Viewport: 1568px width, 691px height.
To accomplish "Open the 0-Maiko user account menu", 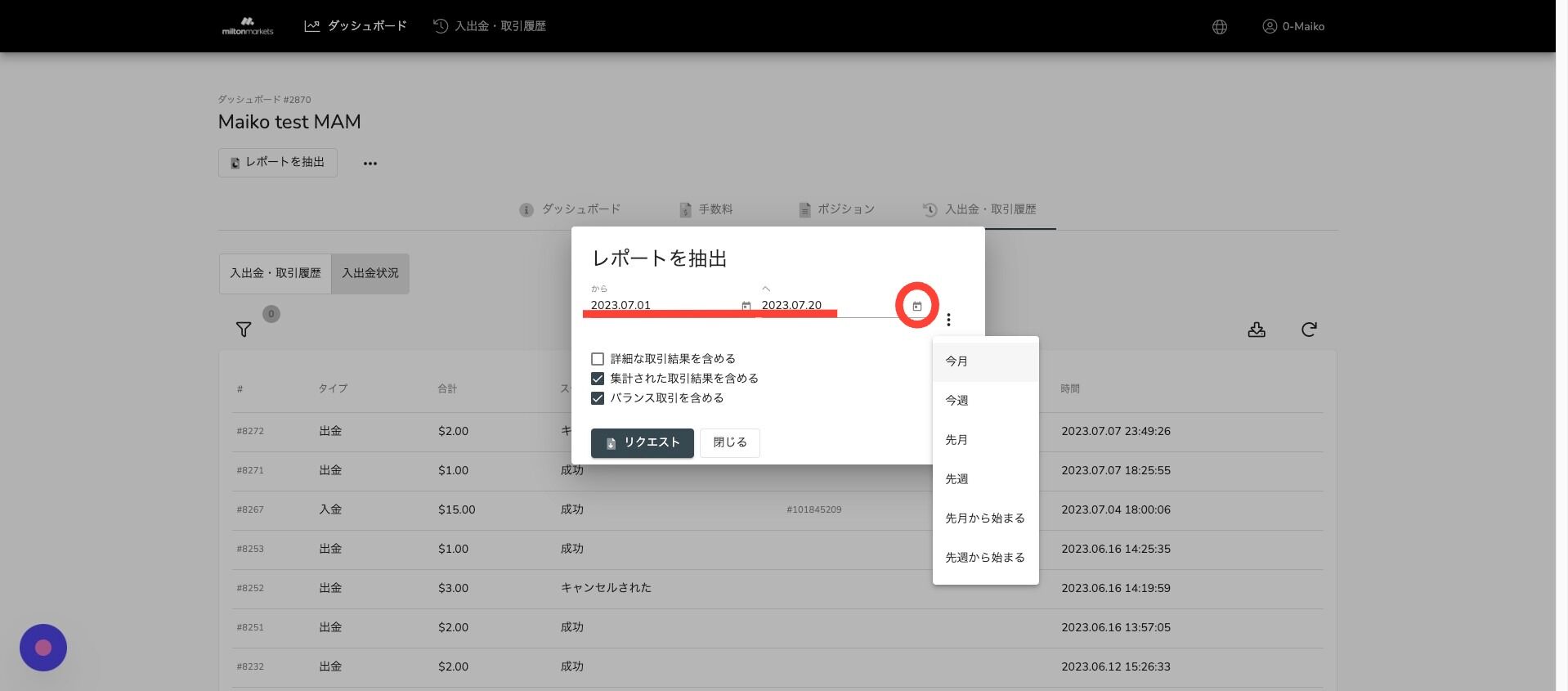I will (1293, 26).
